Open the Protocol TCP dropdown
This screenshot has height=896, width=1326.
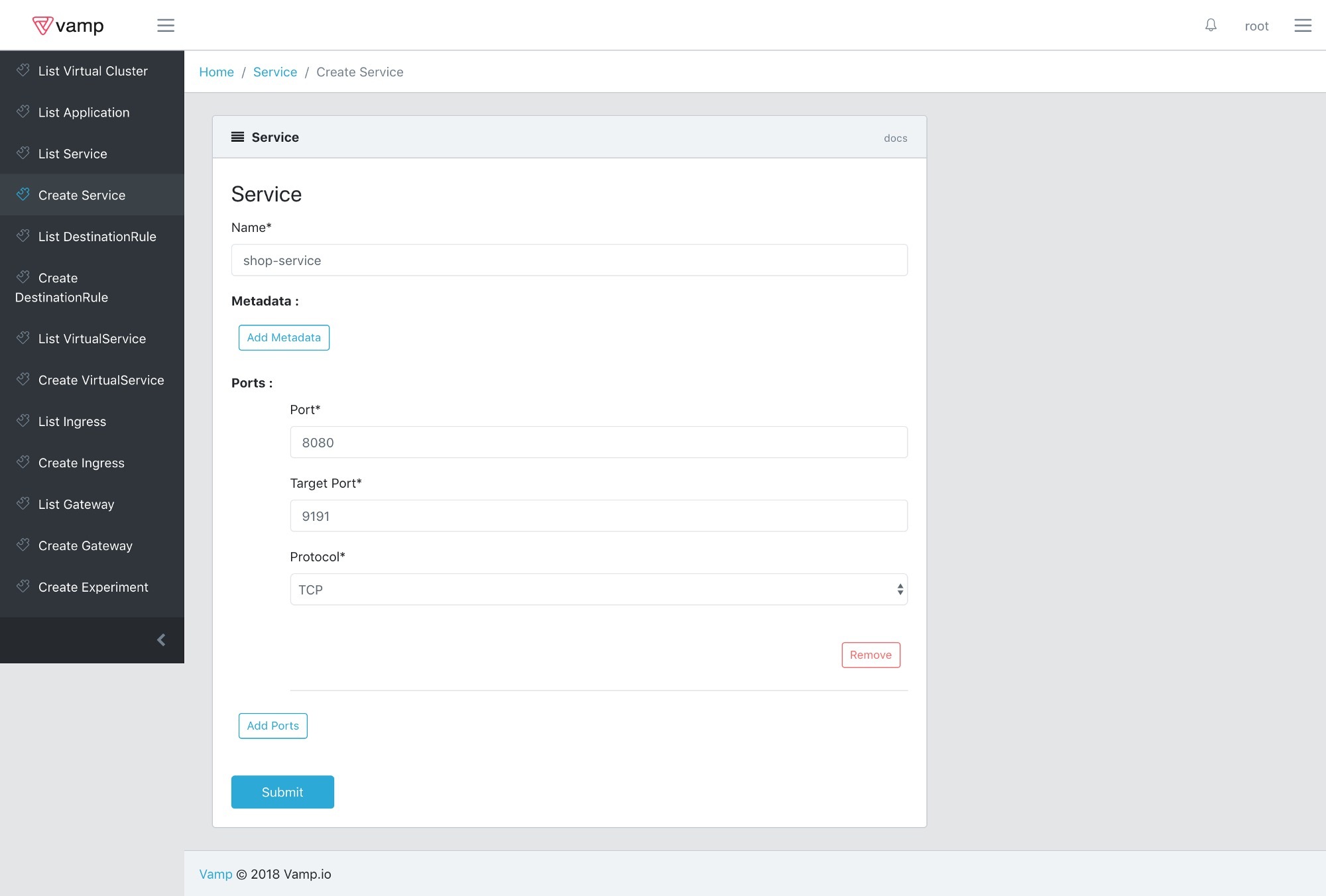click(598, 589)
